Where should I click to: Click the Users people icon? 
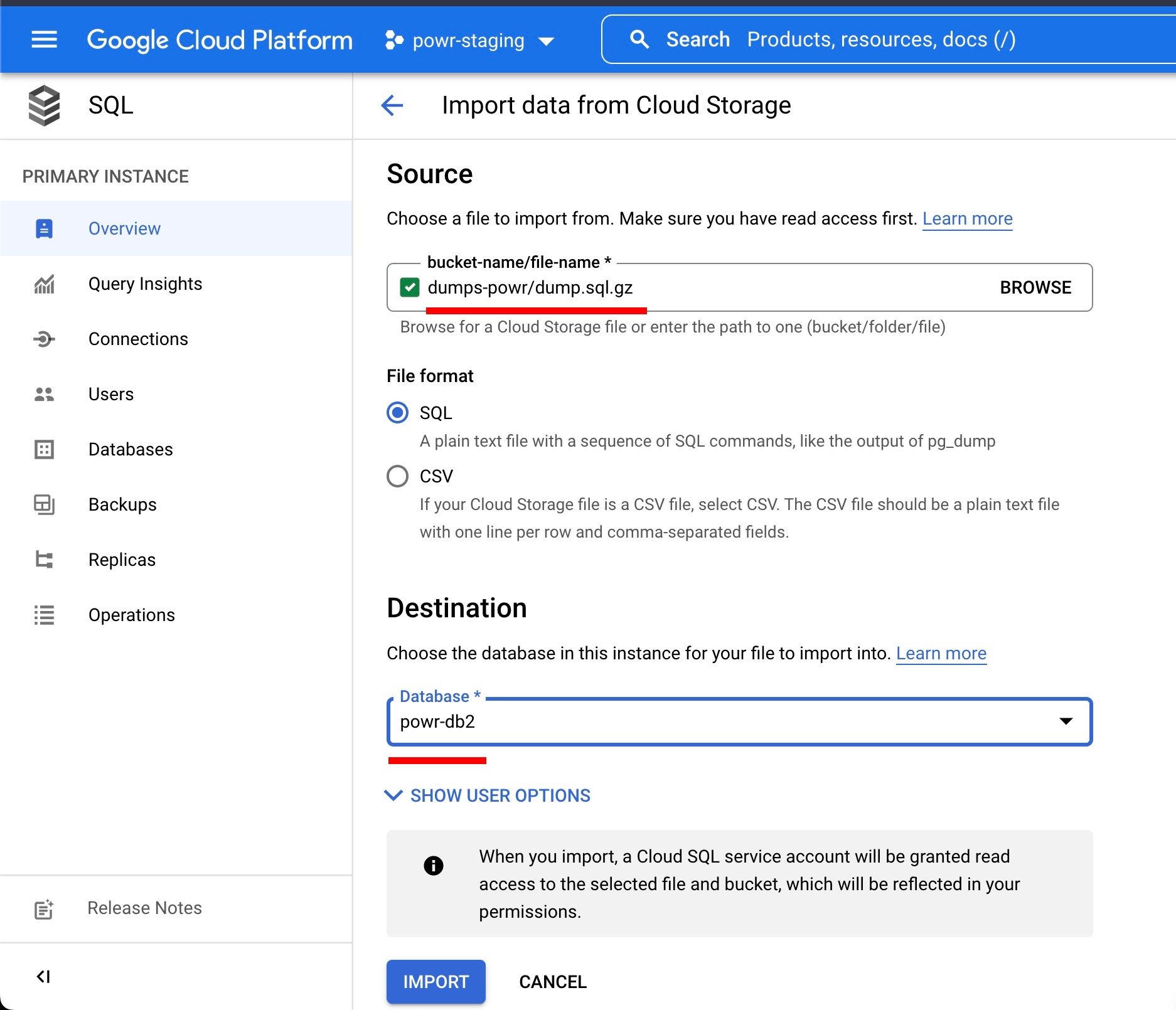coord(44,395)
